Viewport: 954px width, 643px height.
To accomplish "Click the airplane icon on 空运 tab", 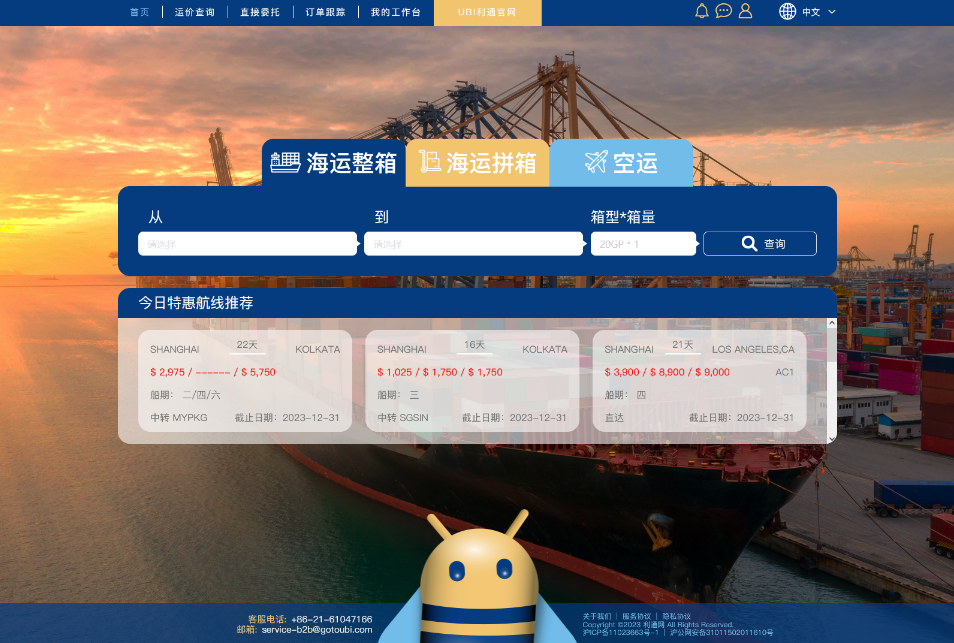I will coord(597,162).
